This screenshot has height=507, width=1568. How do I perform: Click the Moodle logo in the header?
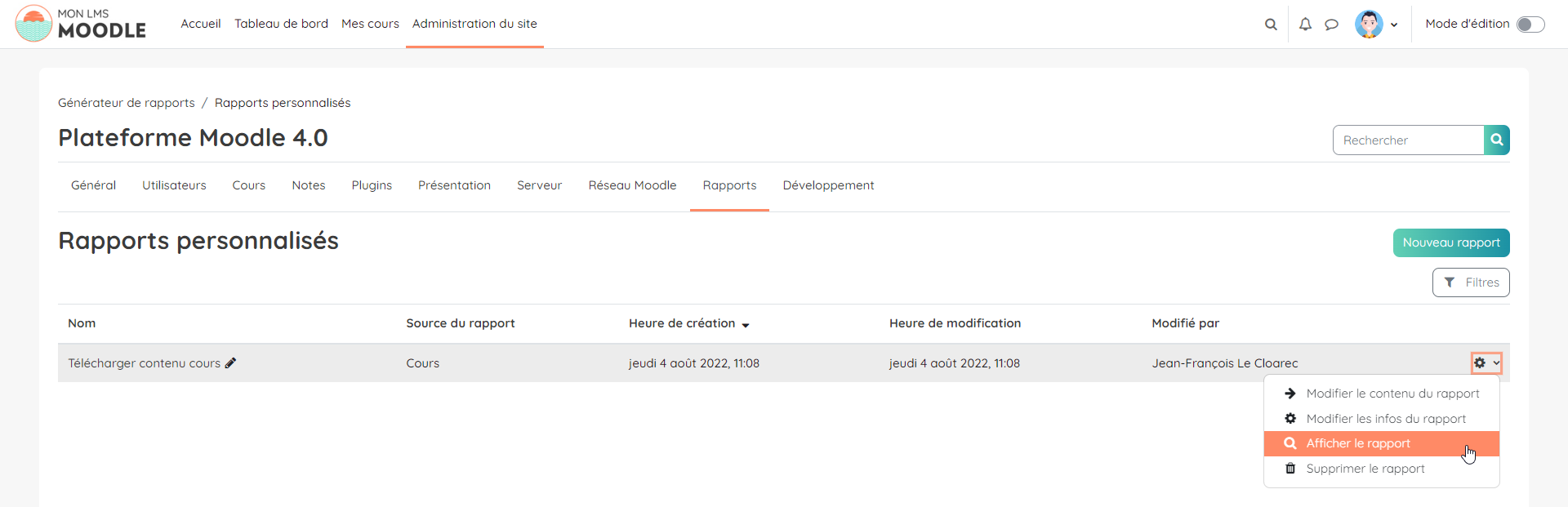[x=80, y=24]
